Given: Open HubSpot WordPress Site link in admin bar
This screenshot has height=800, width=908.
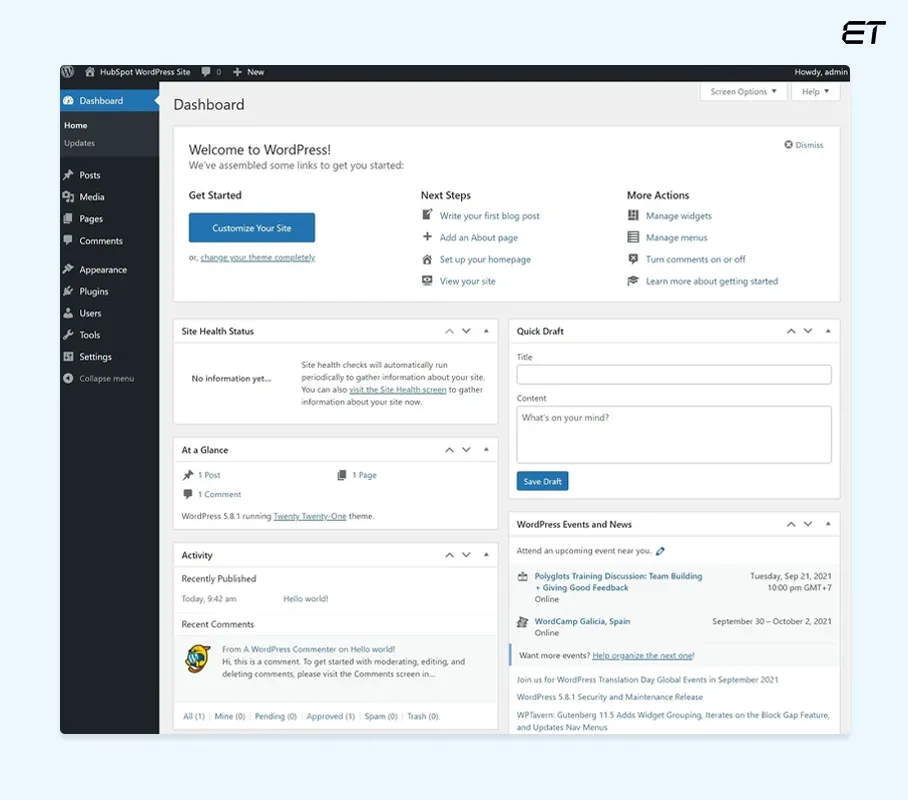Looking at the screenshot, I should point(145,72).
